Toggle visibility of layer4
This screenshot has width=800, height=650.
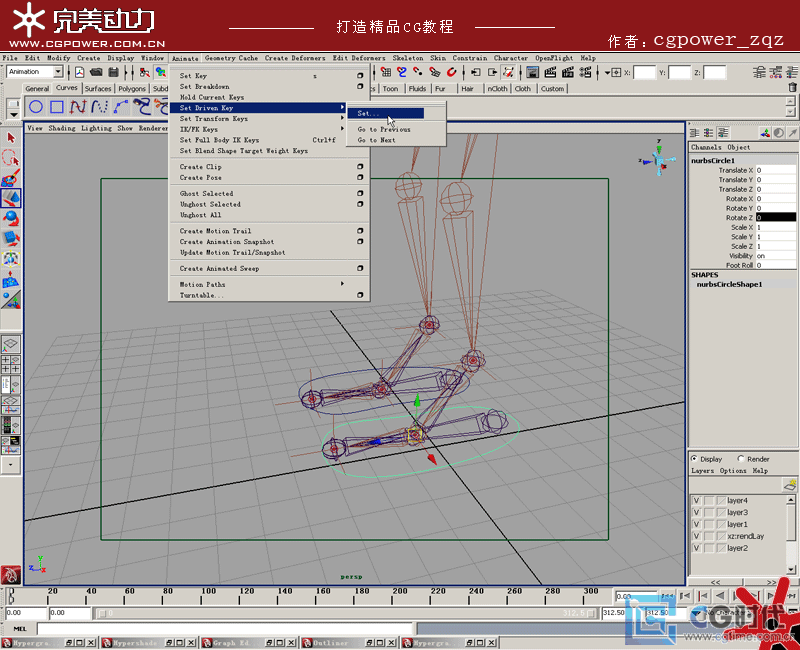click(x=696, y=501)
